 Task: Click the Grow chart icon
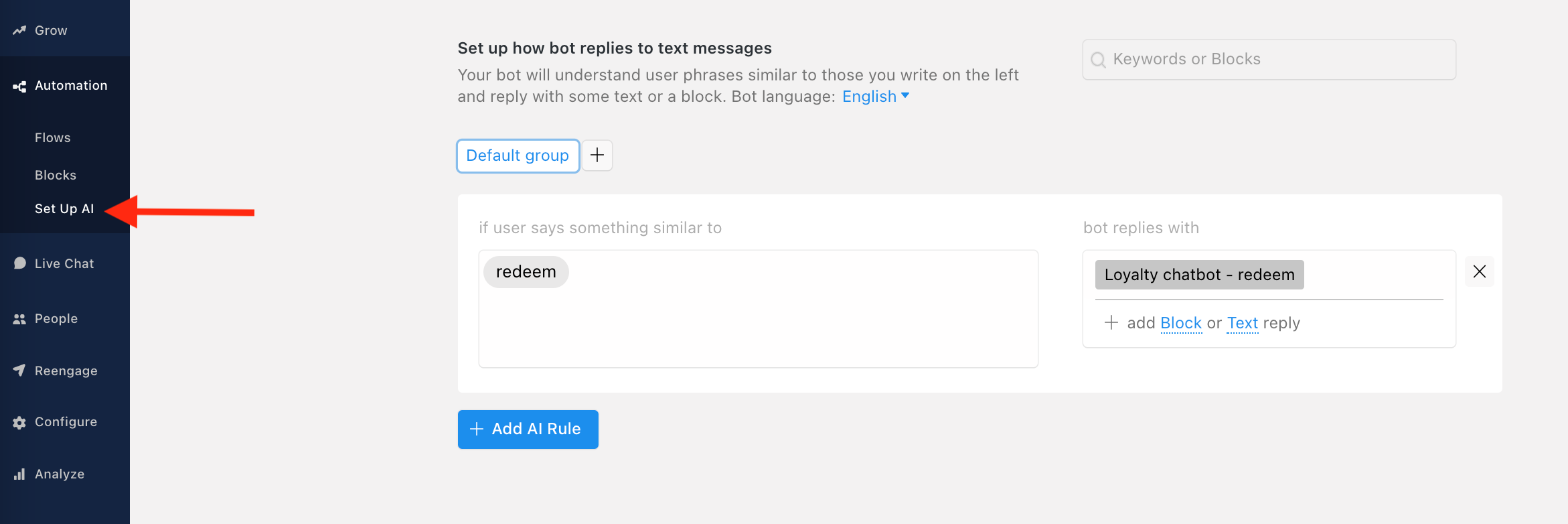coord(19,30)
